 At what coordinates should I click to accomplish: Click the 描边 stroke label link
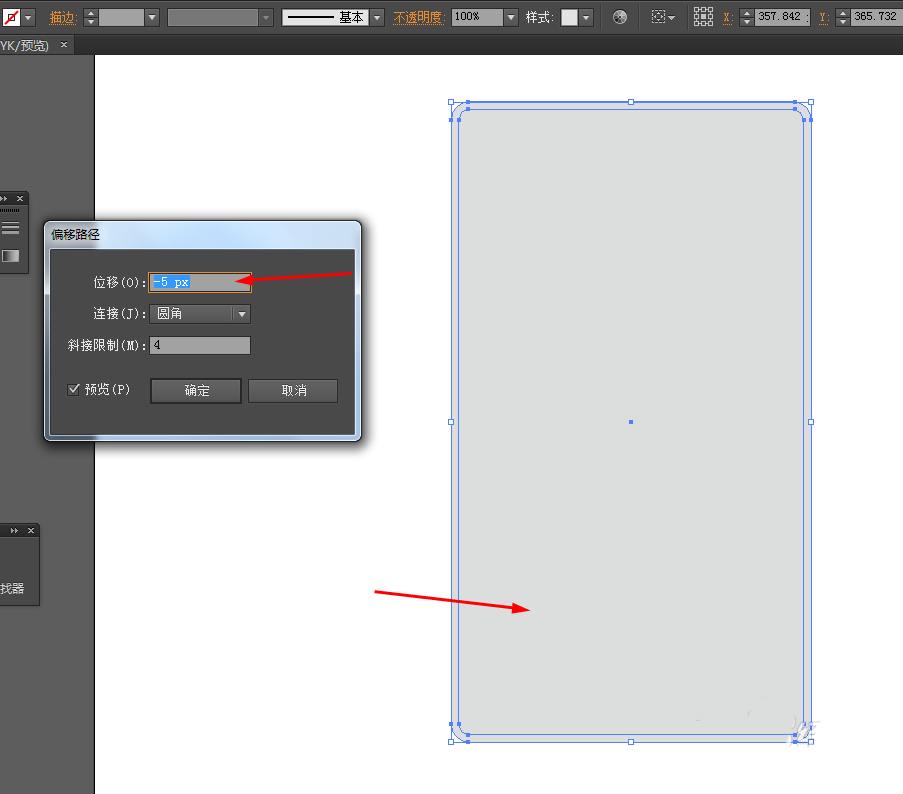[x=62, y=18]
